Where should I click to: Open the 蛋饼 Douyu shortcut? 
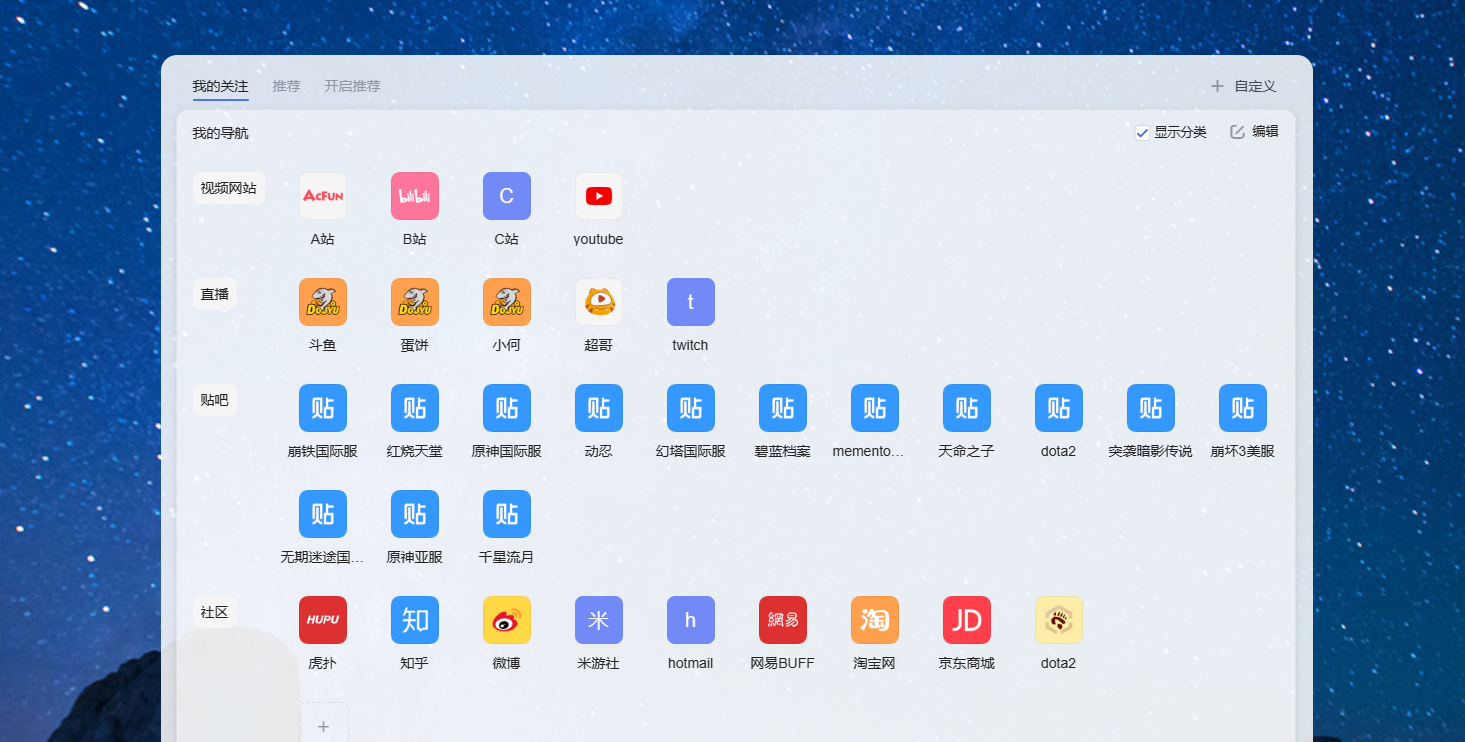point(415,302)
